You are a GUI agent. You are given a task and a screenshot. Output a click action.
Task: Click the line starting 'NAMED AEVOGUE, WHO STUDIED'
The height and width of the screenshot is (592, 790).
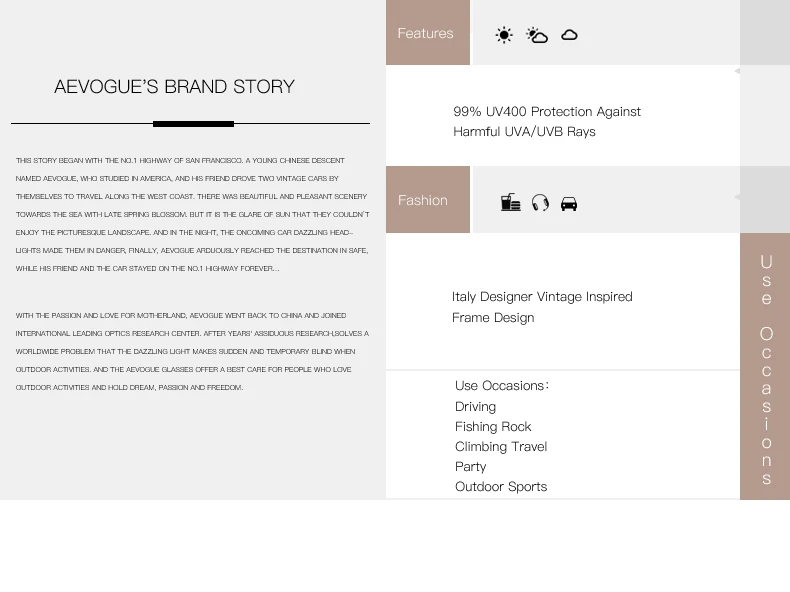pyautogui.click(x=177, y=178)
